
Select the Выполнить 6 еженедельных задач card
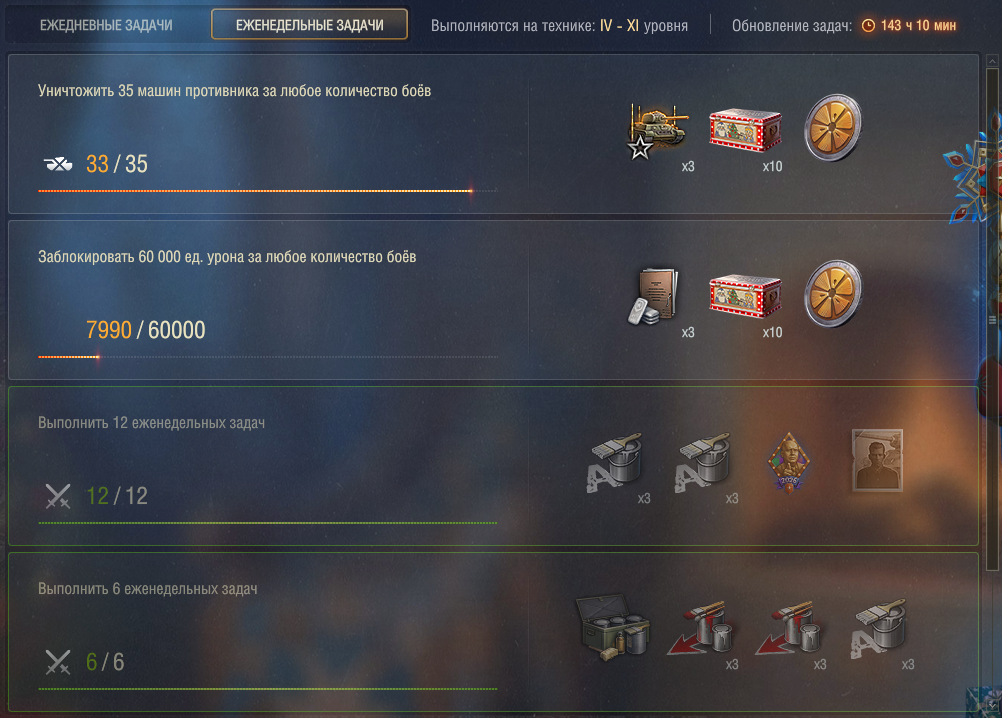493,632
